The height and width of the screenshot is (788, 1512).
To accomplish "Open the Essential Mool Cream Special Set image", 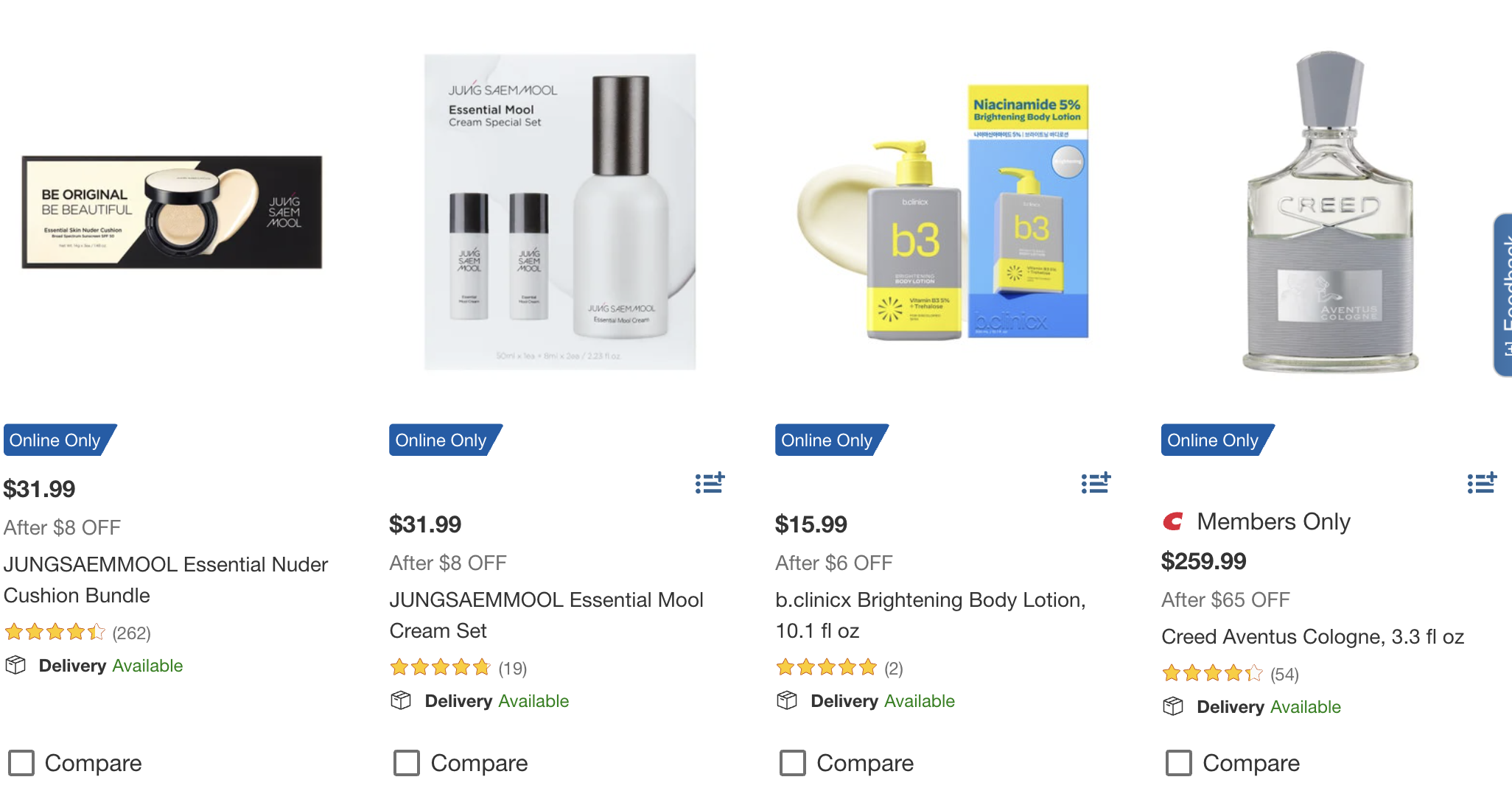I will point(560,212).
